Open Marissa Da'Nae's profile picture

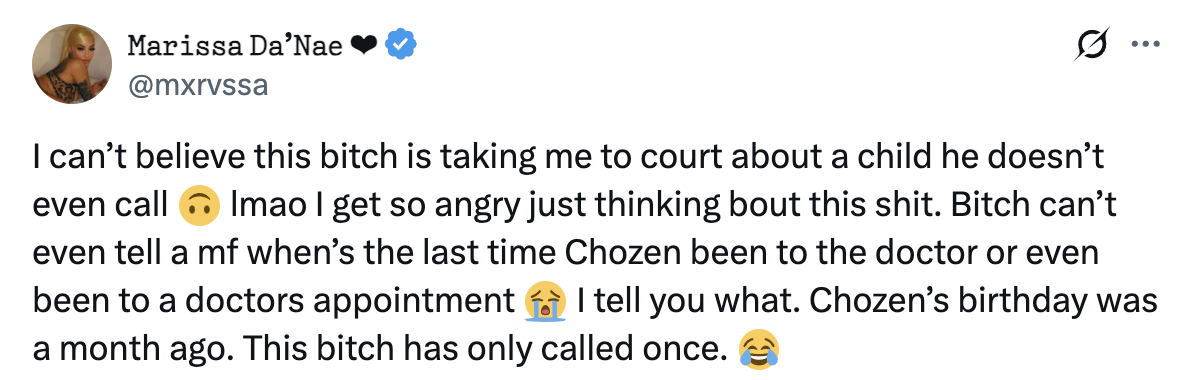click(72, 64)
